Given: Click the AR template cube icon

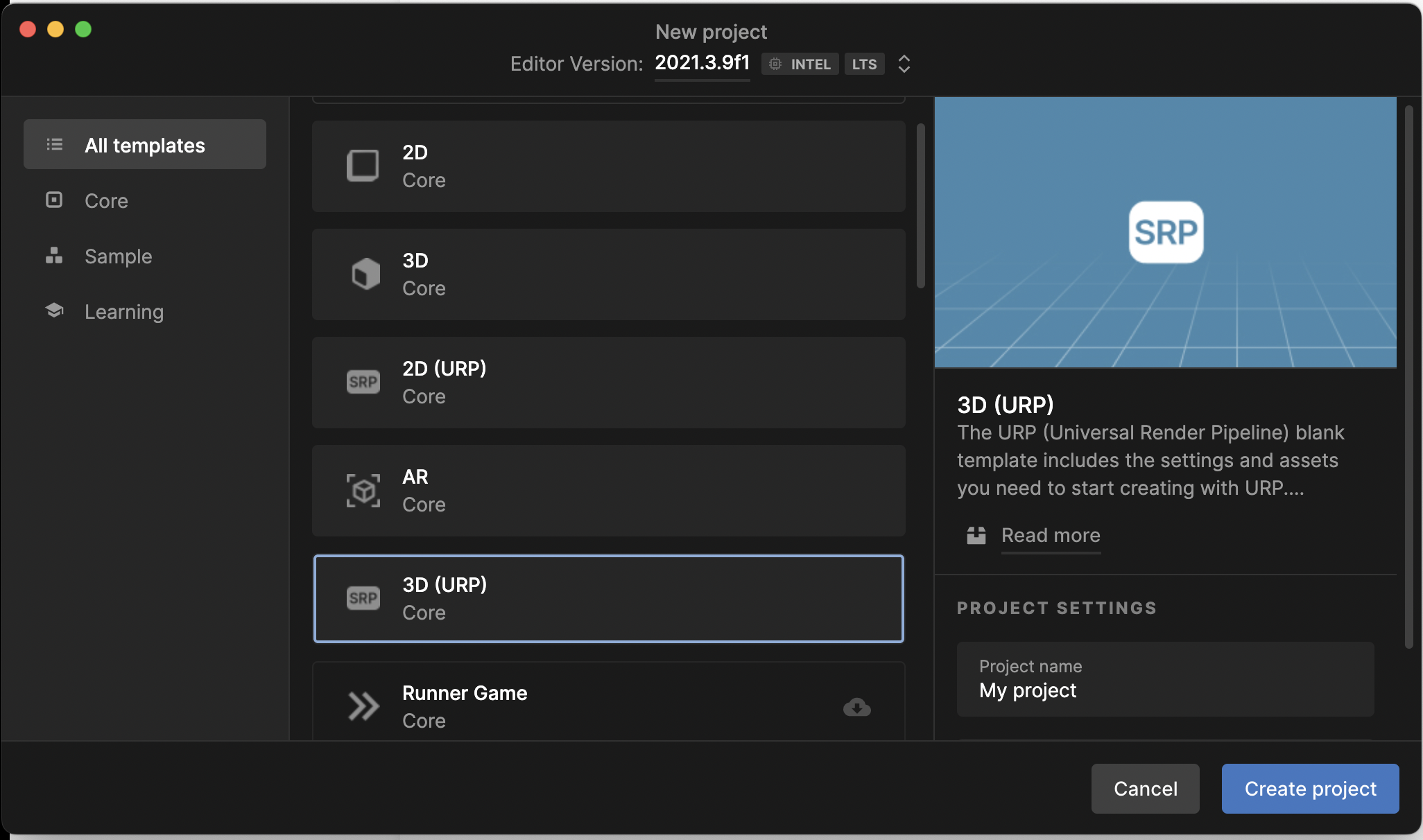Looking at the screenshot, I should coord(363,491).
